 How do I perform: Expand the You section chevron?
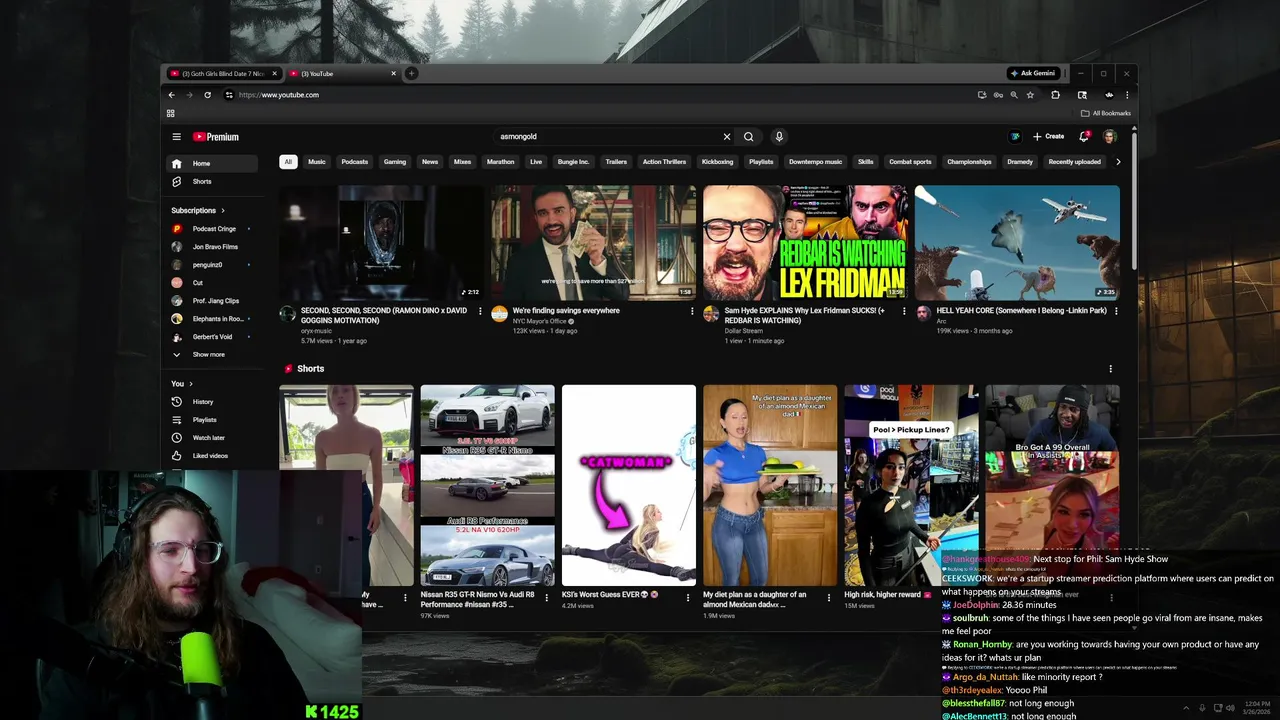click(191, 384)
